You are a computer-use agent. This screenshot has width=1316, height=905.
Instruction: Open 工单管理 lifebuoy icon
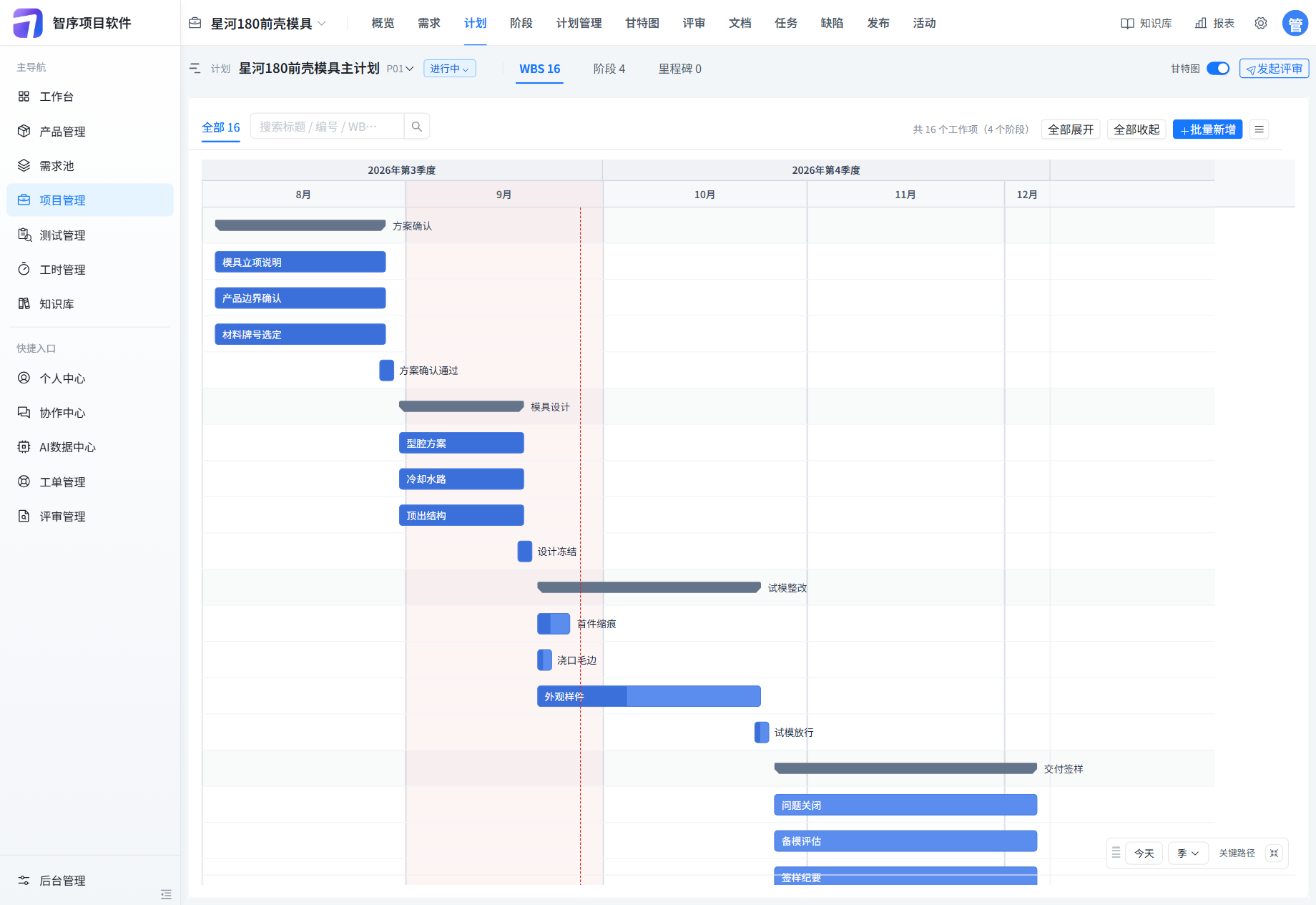coord(24,481)
